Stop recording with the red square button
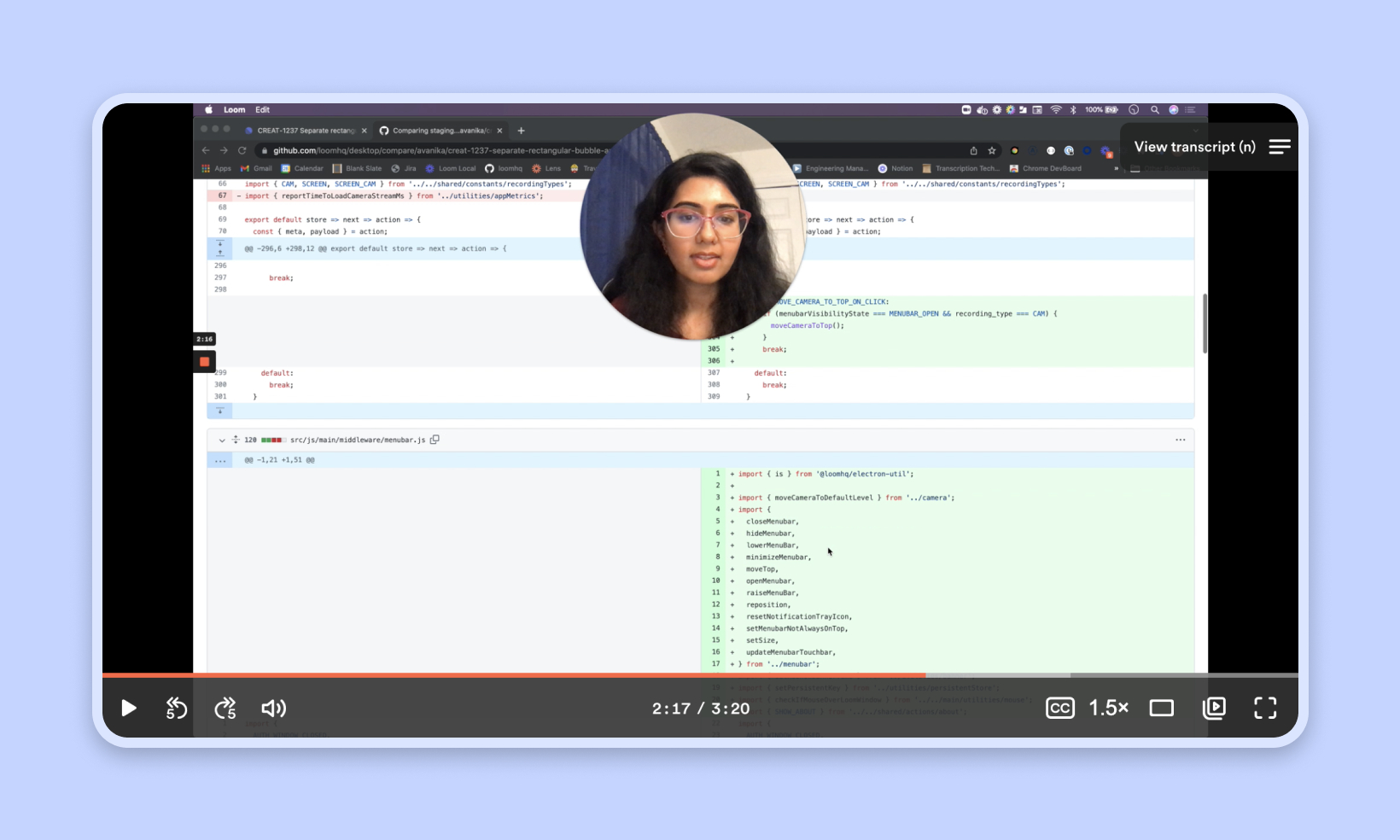1400x840 pixels. point(205,361)
